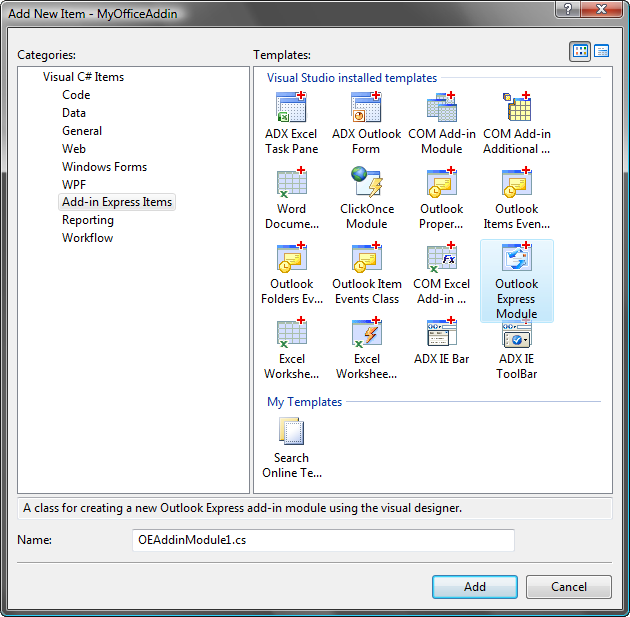Select the Add-in Express Items category
630x617 pixels.
(117, 202)
